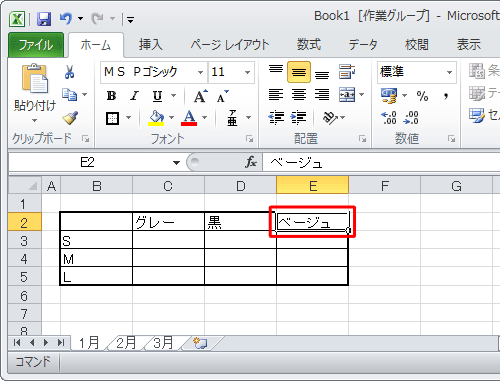
Task: Select column header E
Action: click(x=313, y=186)
